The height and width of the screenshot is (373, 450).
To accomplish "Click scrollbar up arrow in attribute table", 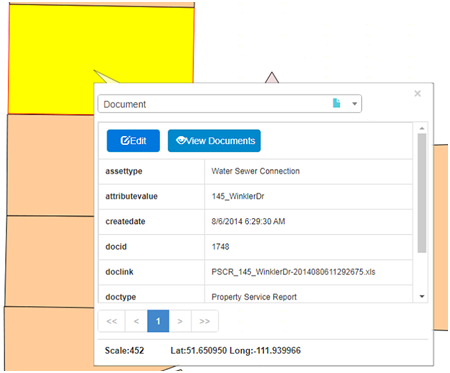I will pos(422,128).
